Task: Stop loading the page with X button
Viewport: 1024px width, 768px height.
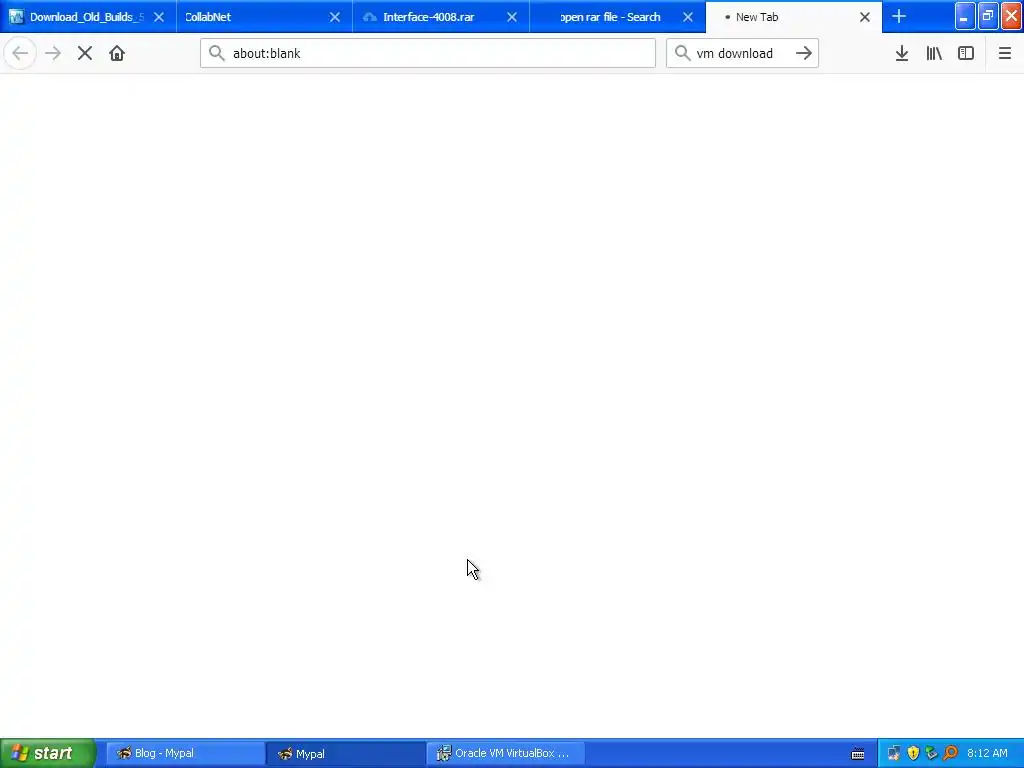Action: (x=85, y=54)
